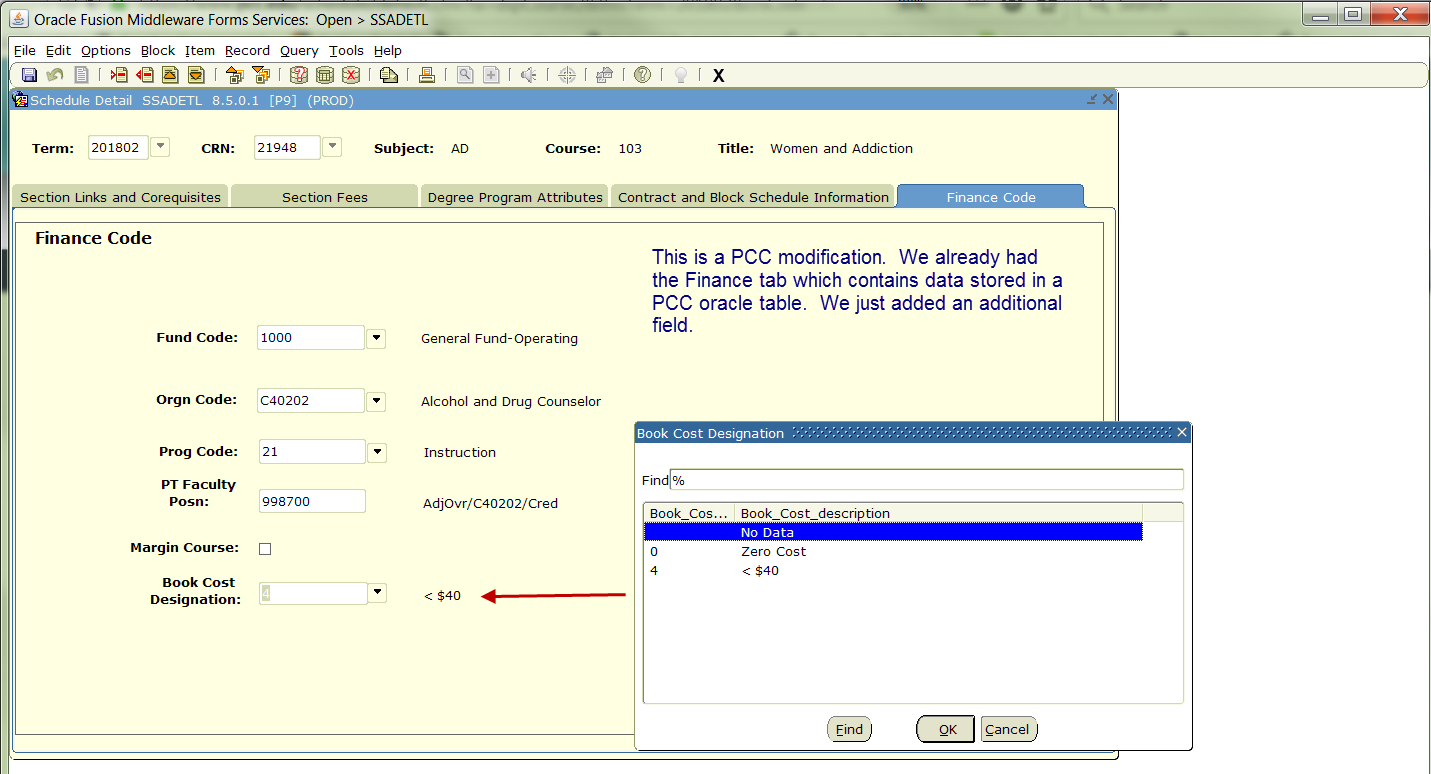The height and width of the screenshot is (774, 1431).
Task: Open the Help menu
Action: coord(388,50)
